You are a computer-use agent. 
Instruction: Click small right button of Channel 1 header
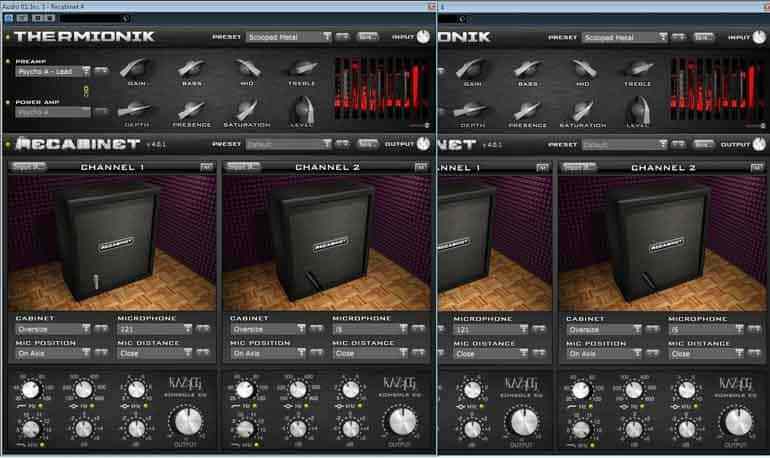pyautogui.click(x=207, y=167)
